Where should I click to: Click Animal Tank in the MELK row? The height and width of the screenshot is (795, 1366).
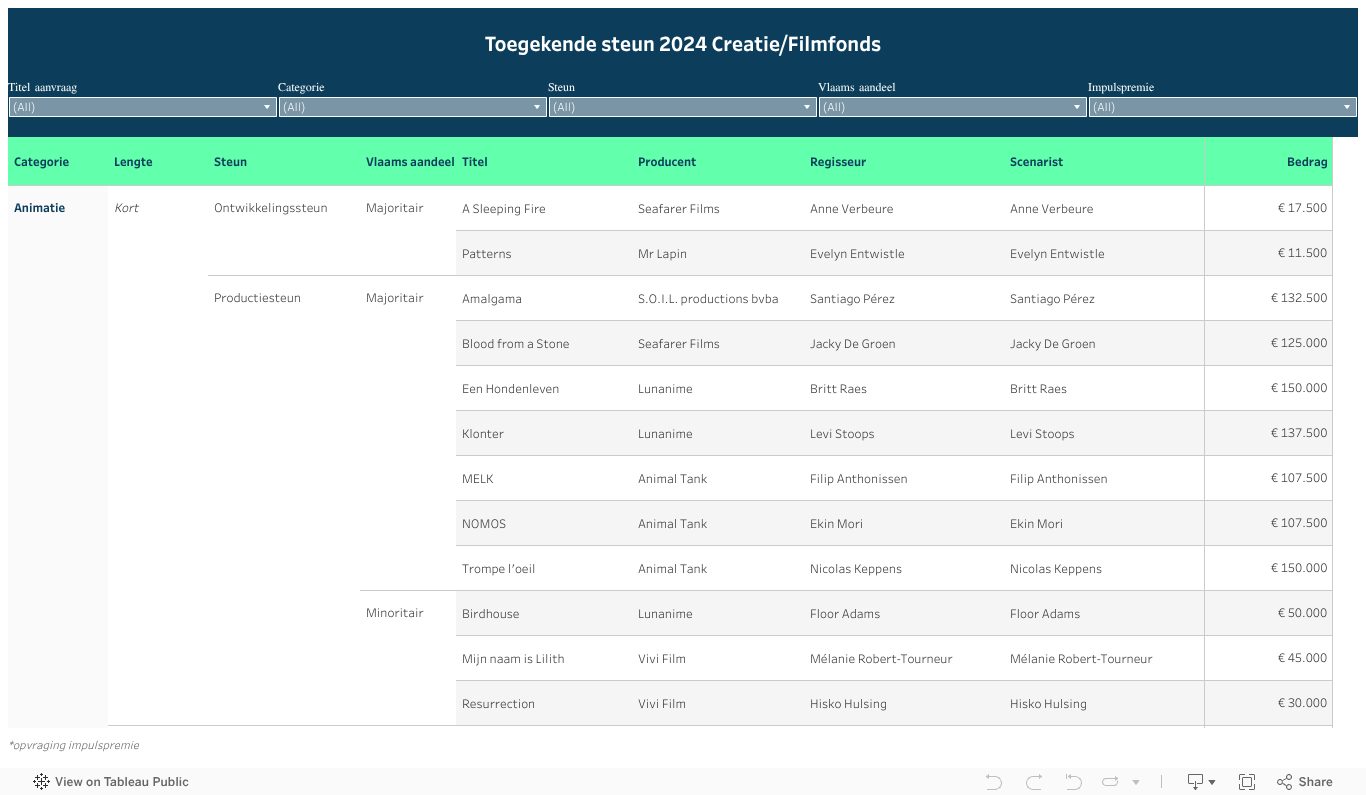point(673,479)
